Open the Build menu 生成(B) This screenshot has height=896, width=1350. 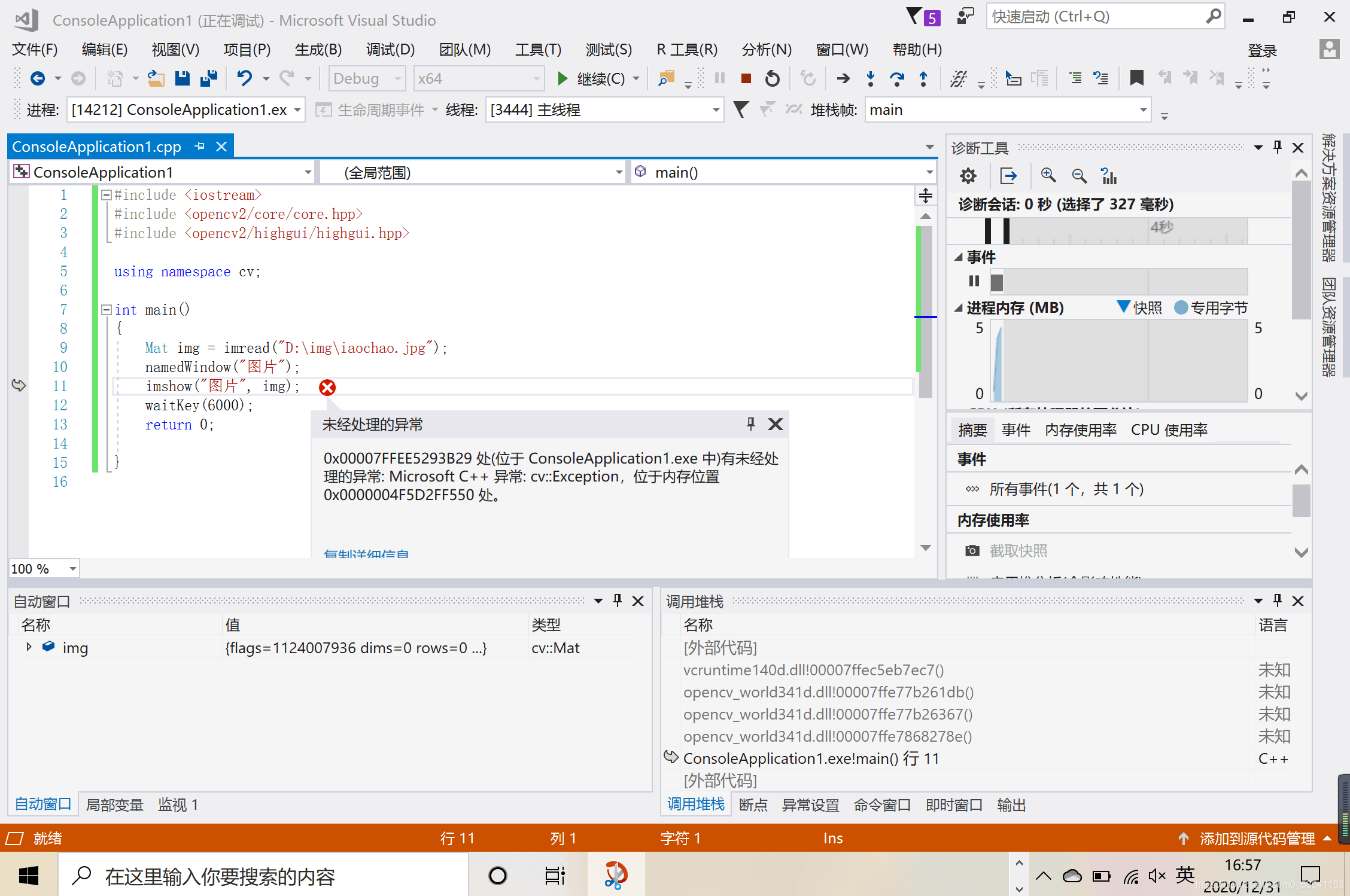(x=318, y=50)
